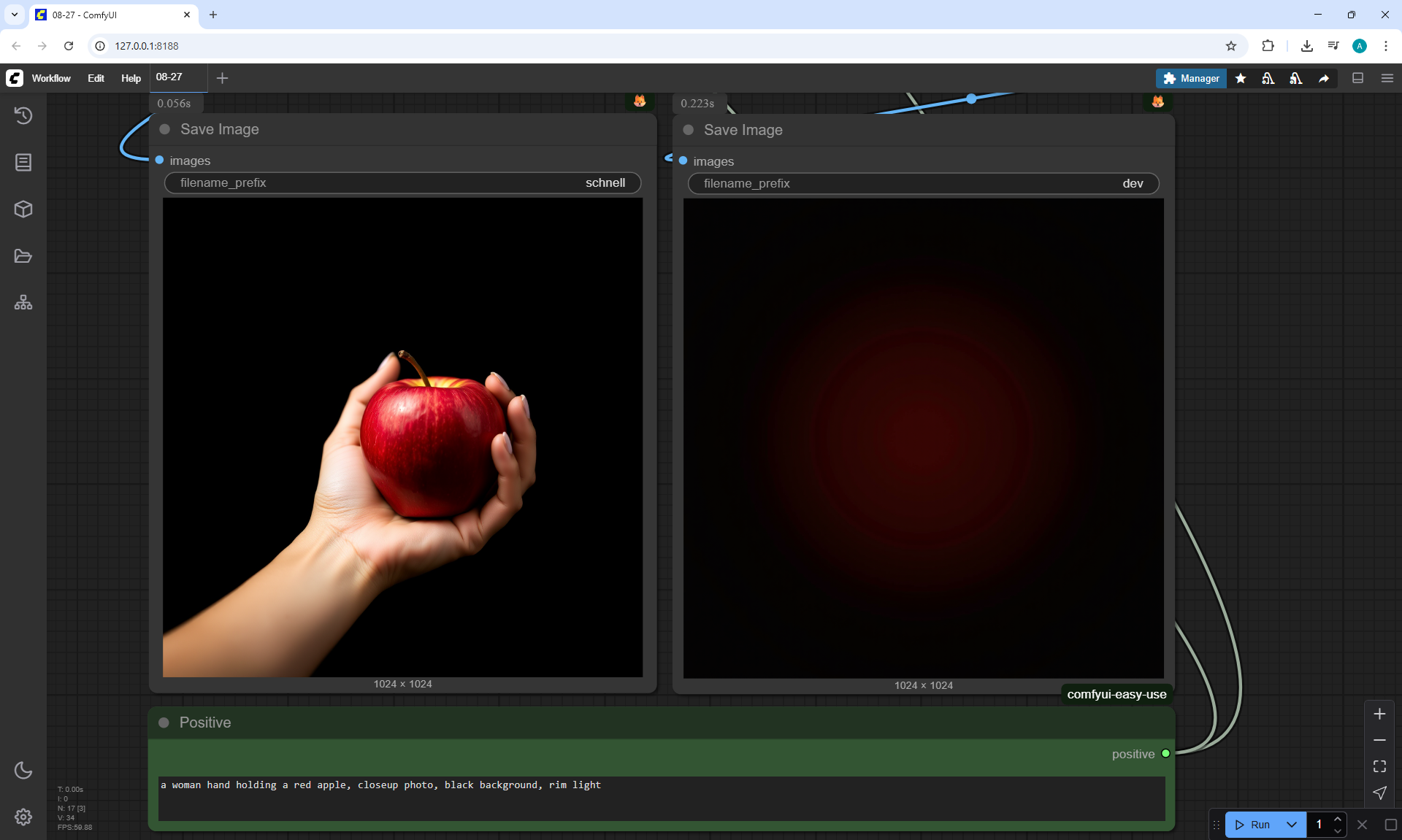Open the hamburger menu at top right
Viewport: 1402px width, 840px height.
[1387, 78]
